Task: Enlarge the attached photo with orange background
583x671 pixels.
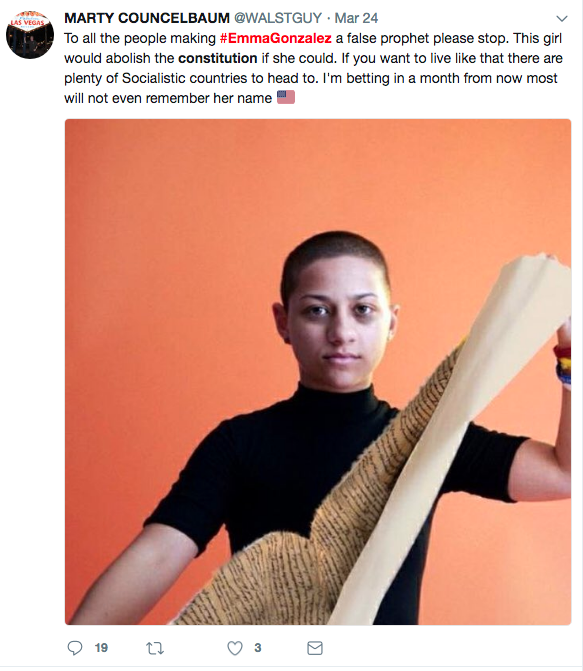Action: pyautogui.click(x=318, y=372)
